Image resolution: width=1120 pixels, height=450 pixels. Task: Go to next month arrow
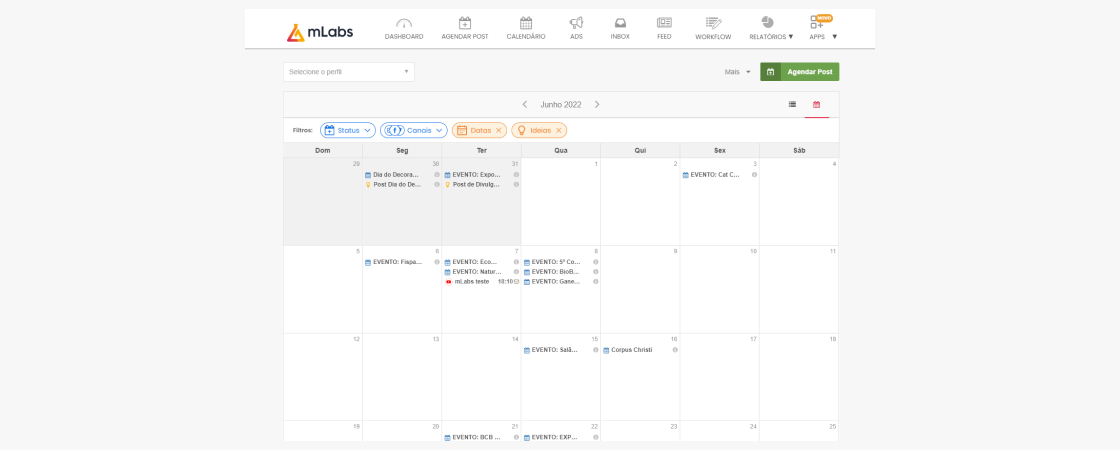(597, 104)
